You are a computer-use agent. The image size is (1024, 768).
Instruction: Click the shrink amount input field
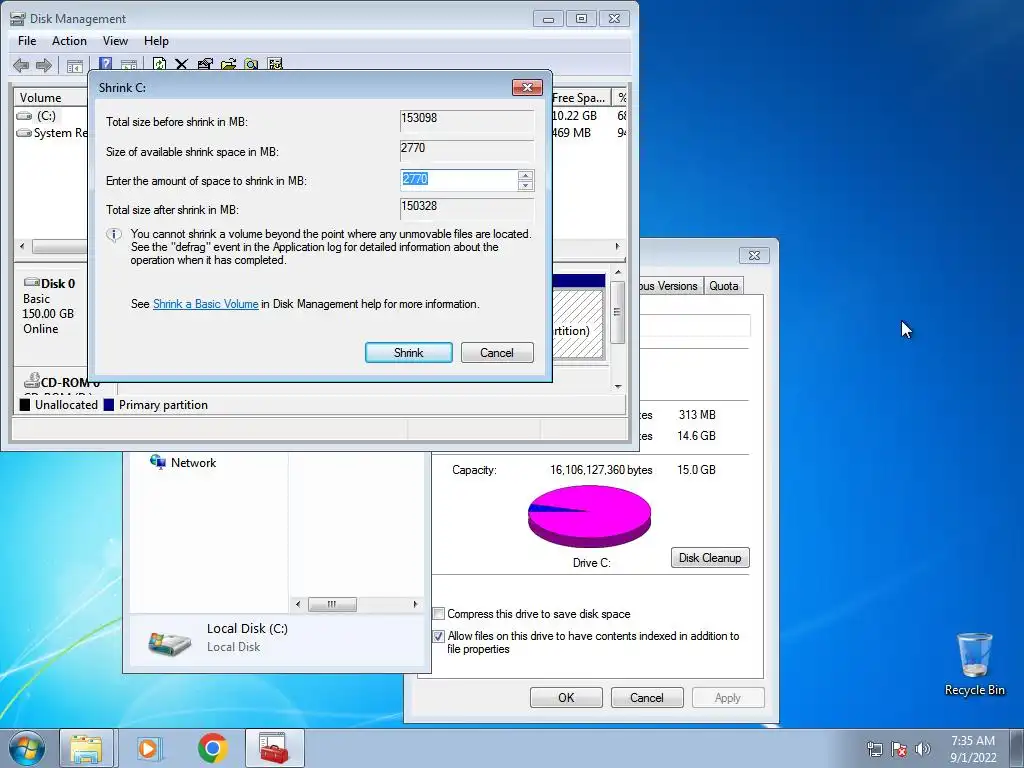click(x=459, y=180)
